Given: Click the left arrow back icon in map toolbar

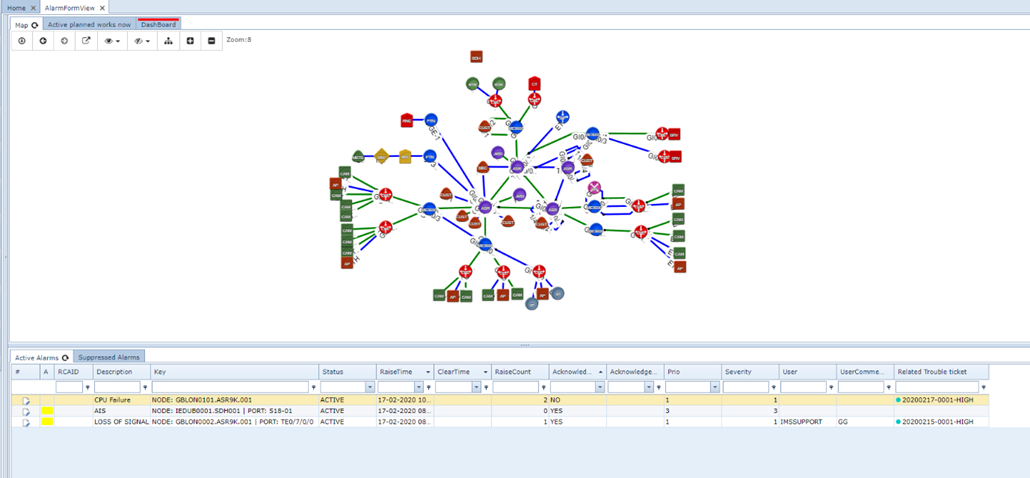Looking at the screenshot, I should pos(43,41).
